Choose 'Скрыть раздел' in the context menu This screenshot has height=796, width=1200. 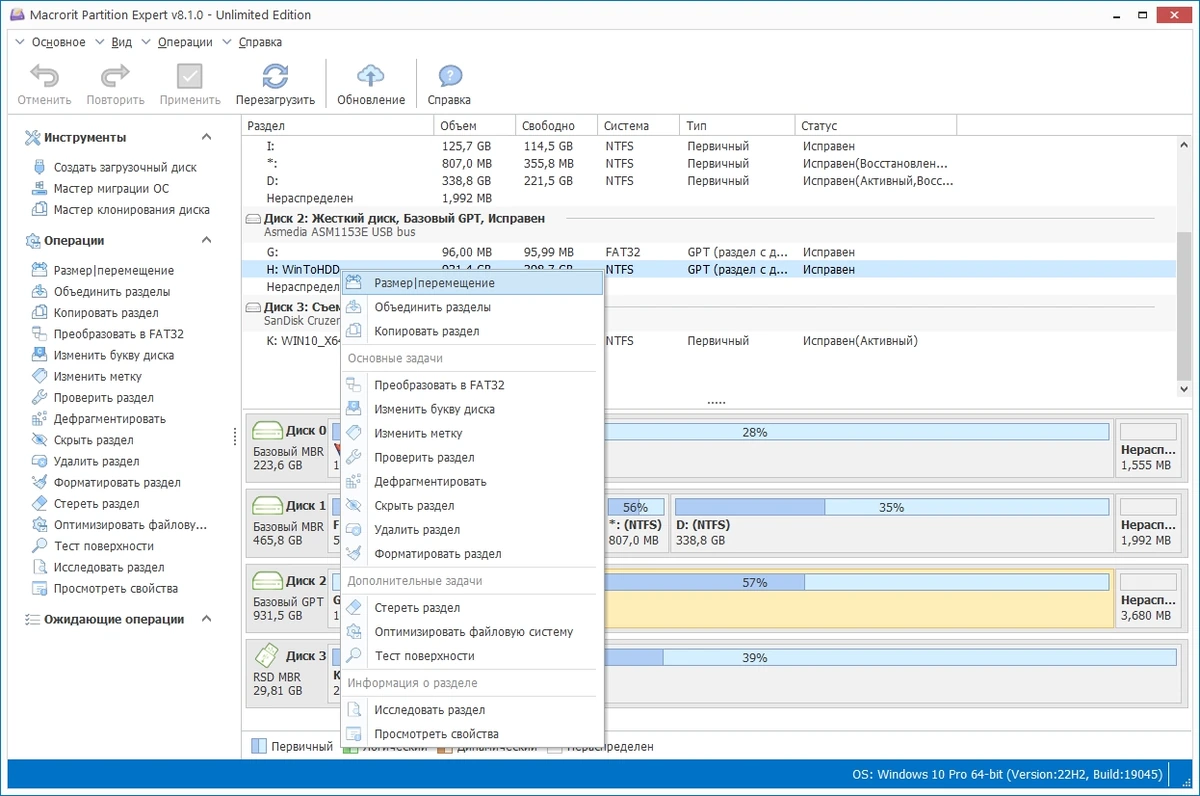point(472,505)
